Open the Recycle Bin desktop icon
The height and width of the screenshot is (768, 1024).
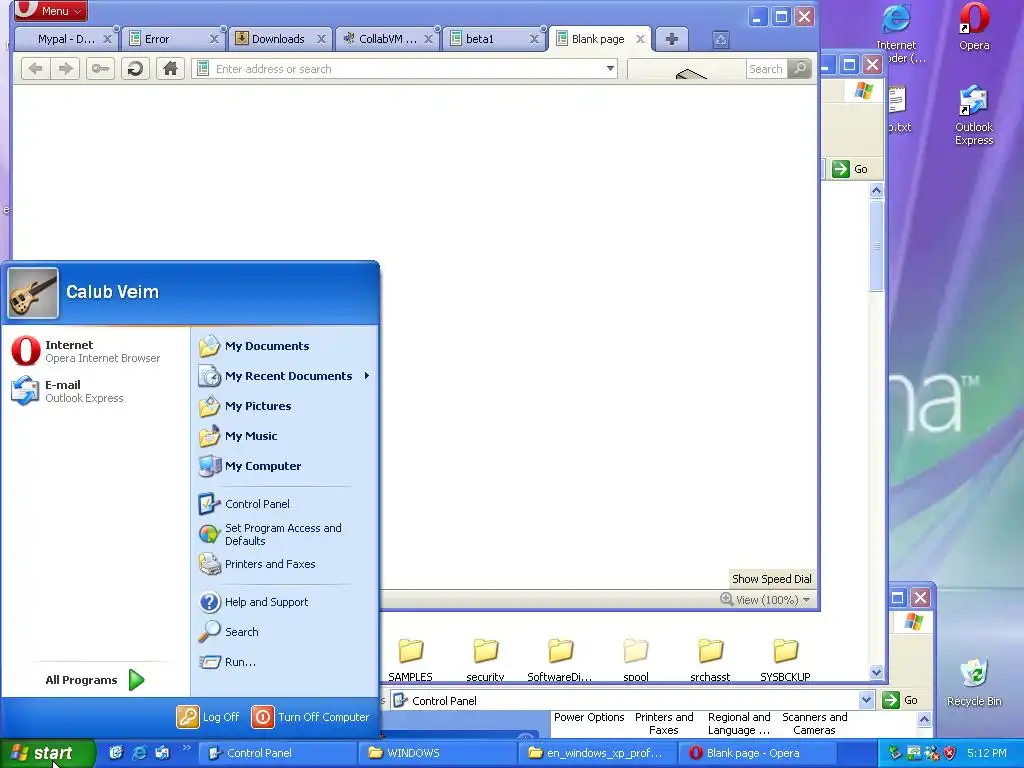(974, 682)
